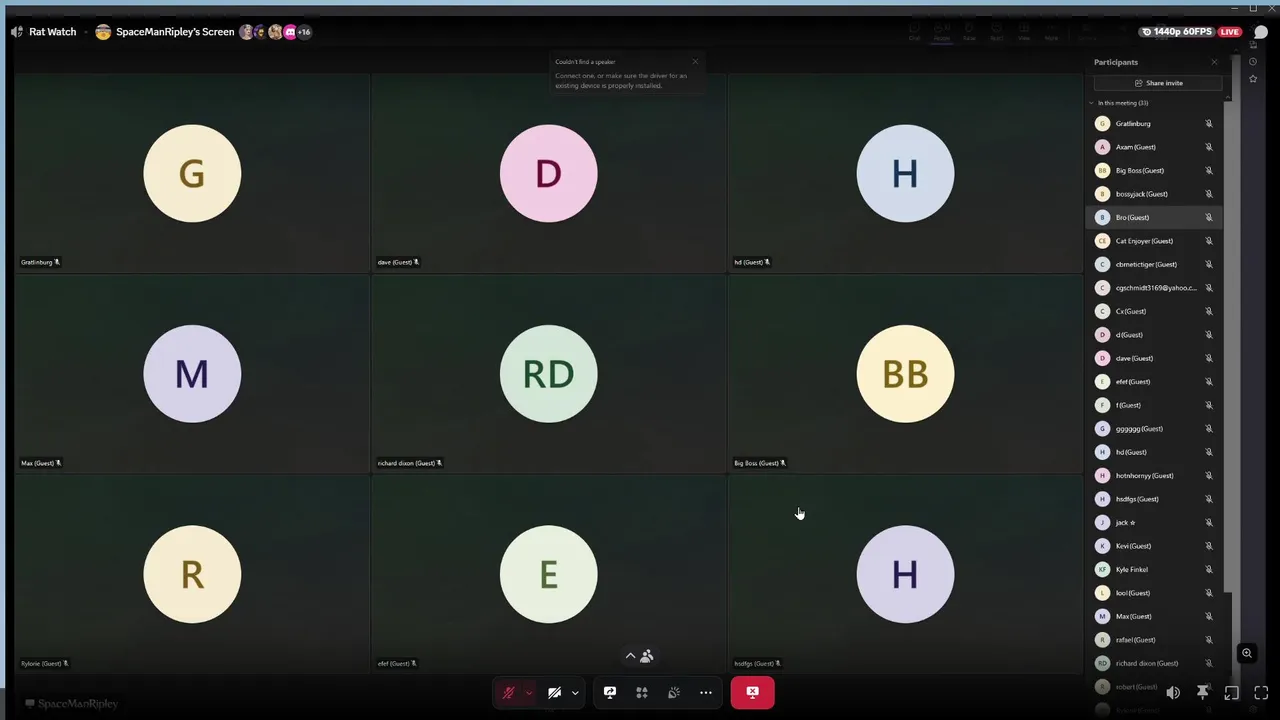Open the microphone options dropdown arrow
Viewport: 1280px width, 720px height.
point(529,692)
